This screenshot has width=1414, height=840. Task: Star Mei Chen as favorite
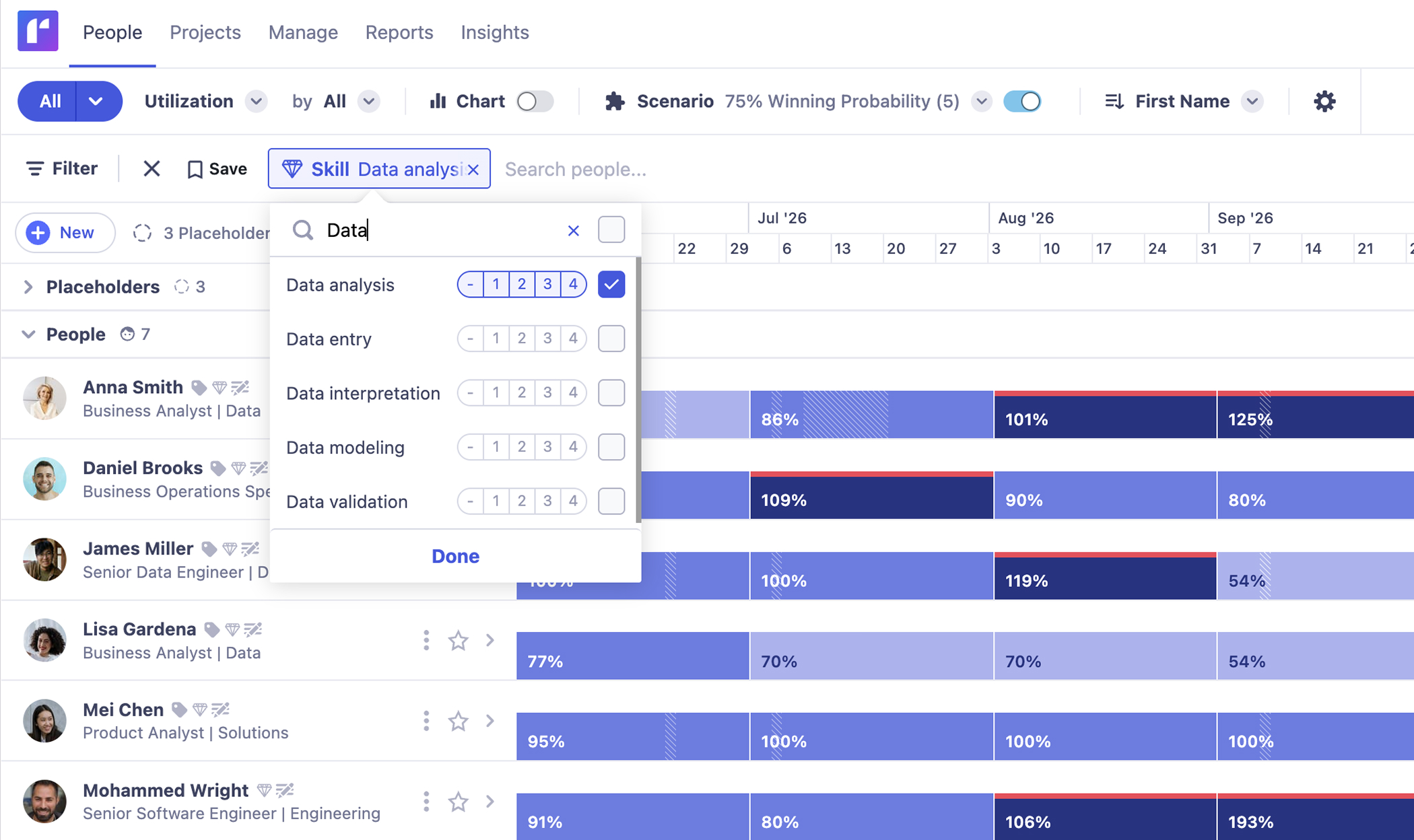458,721
